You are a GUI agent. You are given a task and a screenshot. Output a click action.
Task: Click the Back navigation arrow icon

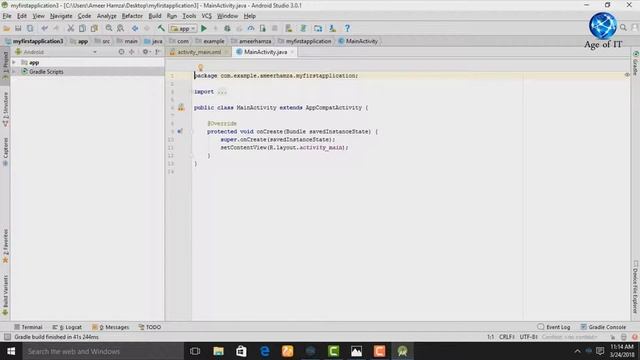[x=135, y=29]
